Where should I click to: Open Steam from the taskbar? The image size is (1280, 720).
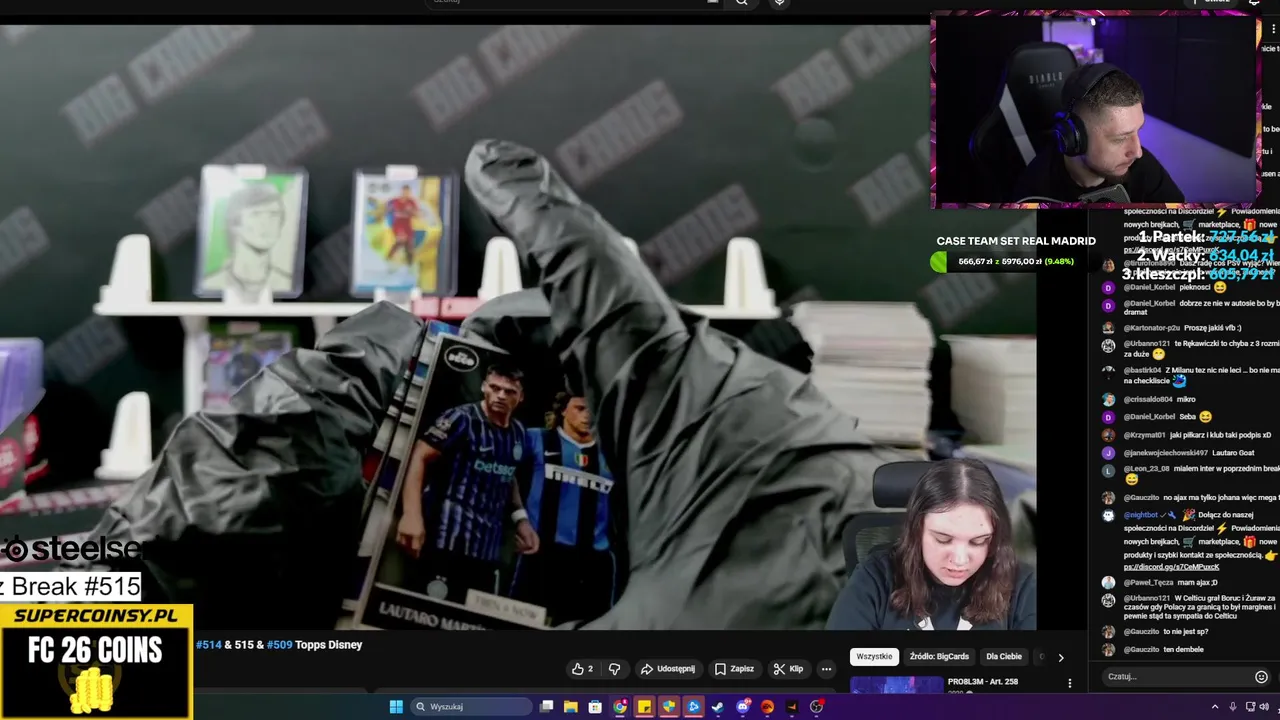coord(718,707)
